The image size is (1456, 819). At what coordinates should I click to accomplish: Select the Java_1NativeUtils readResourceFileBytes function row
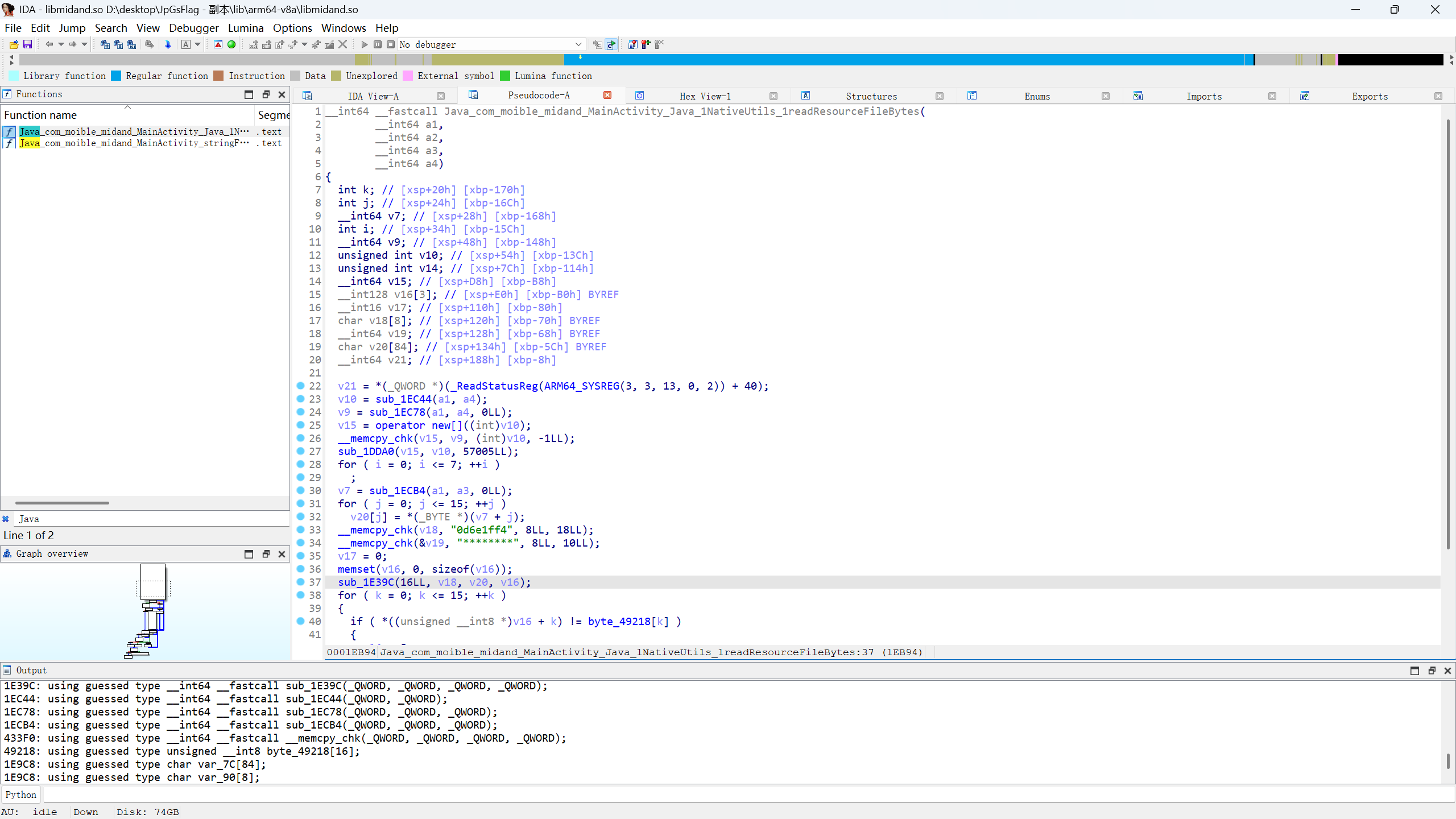pos(145,131)
